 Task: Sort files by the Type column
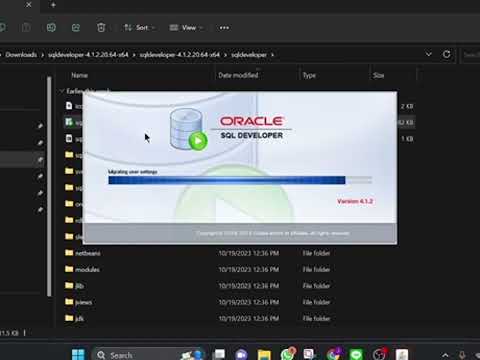309,75
